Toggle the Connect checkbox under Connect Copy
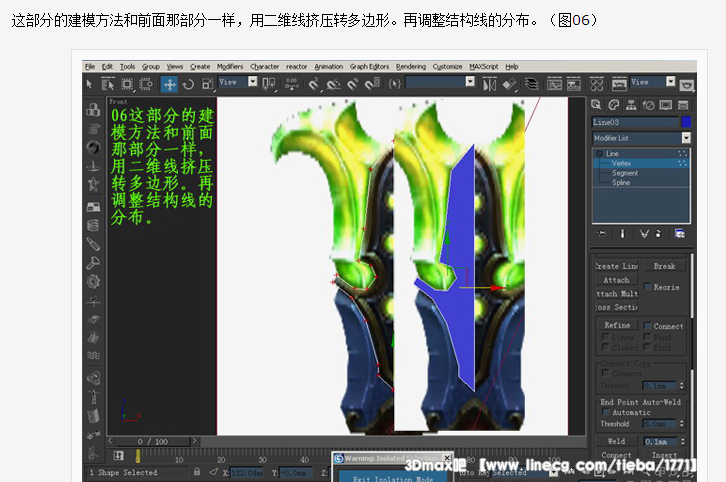This screenshot has height=482, width=726. point(605,373)
